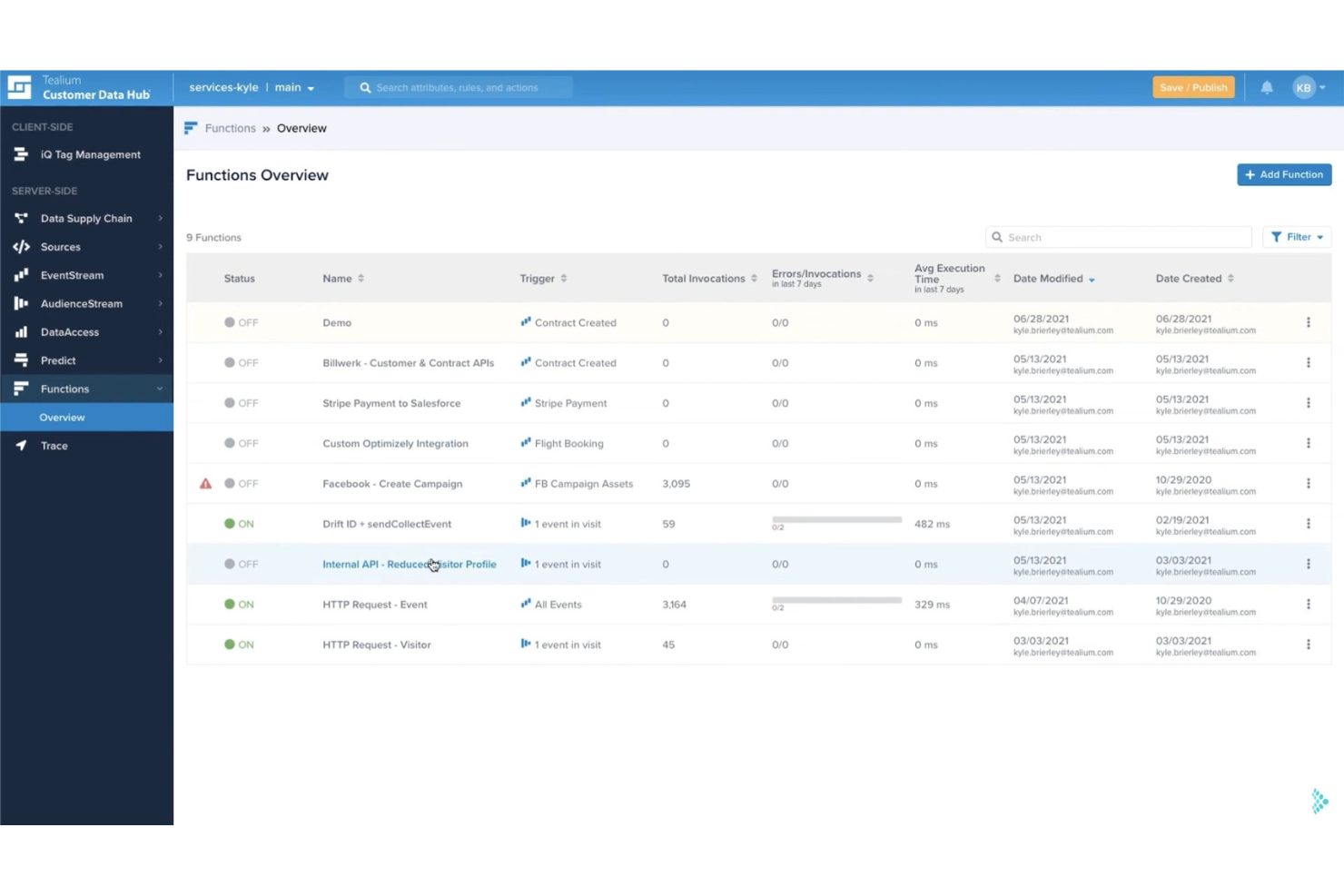Image resolution: width=1344 pixels, height=896 pixels.
Task: Expand the Sources sidebar section
Action: pyautogui.click(x=61, y=246)
